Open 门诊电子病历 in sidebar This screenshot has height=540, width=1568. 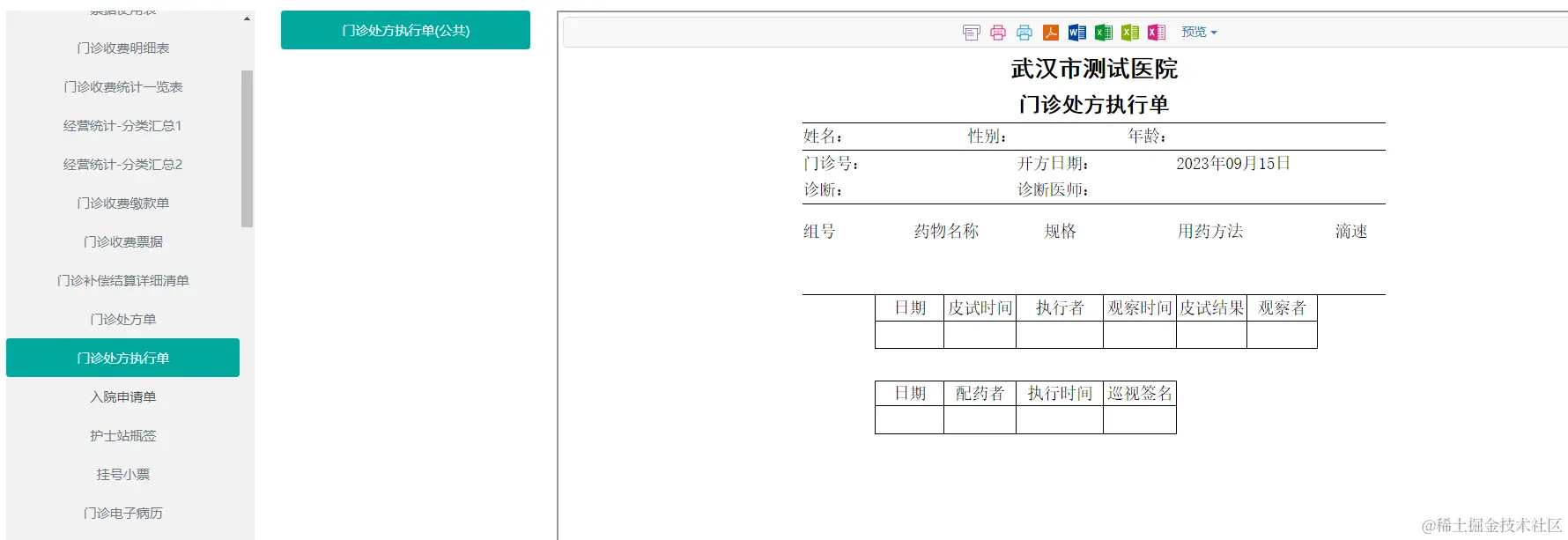click(x=123, y=513)
